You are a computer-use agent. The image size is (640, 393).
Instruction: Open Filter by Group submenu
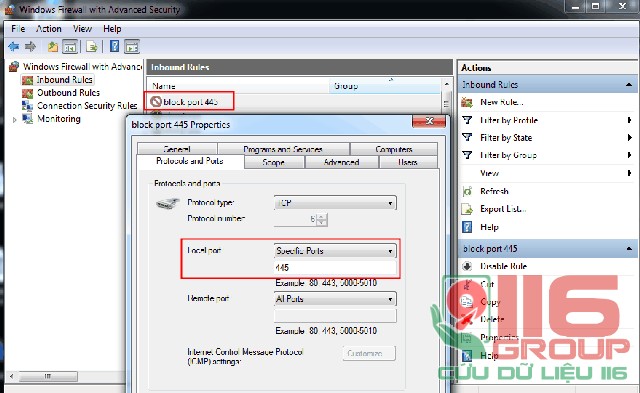coord(509,155)
